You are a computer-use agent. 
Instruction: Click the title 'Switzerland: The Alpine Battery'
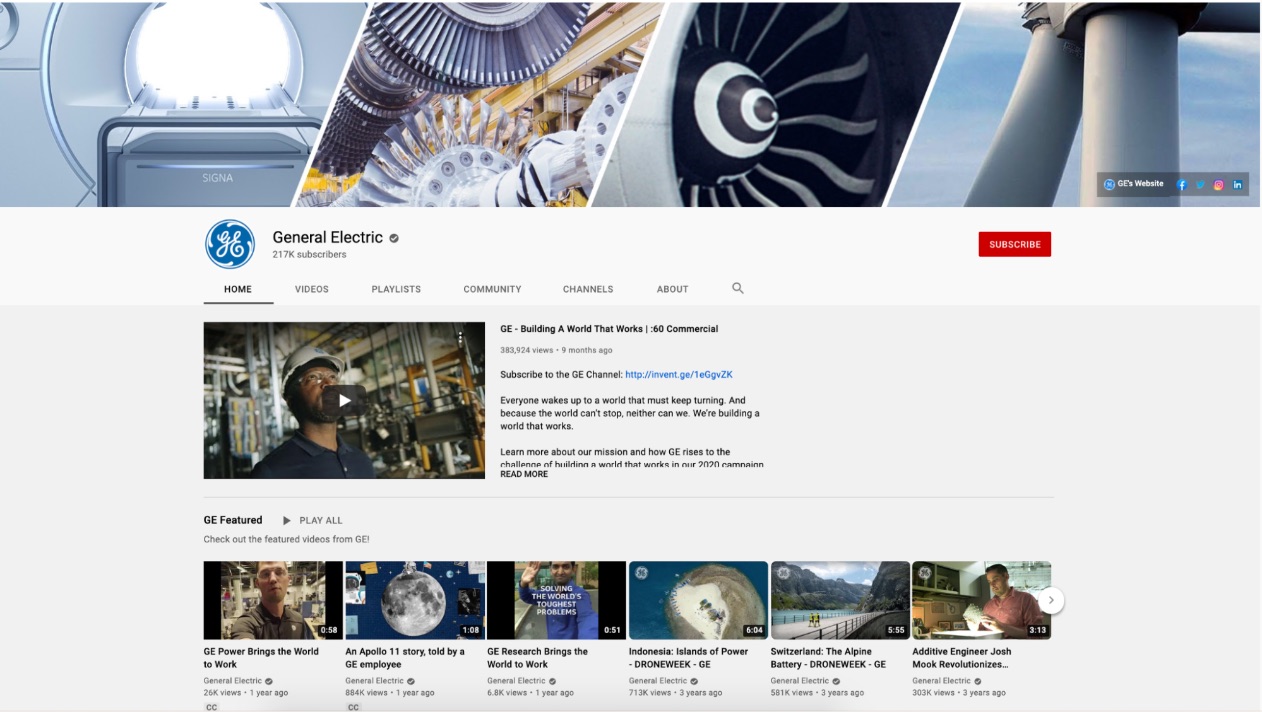point(829,658)
